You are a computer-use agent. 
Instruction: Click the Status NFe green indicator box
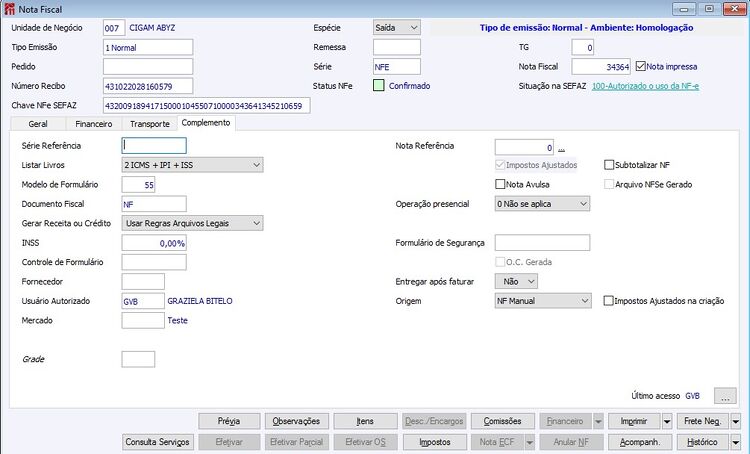click(378, 86)
